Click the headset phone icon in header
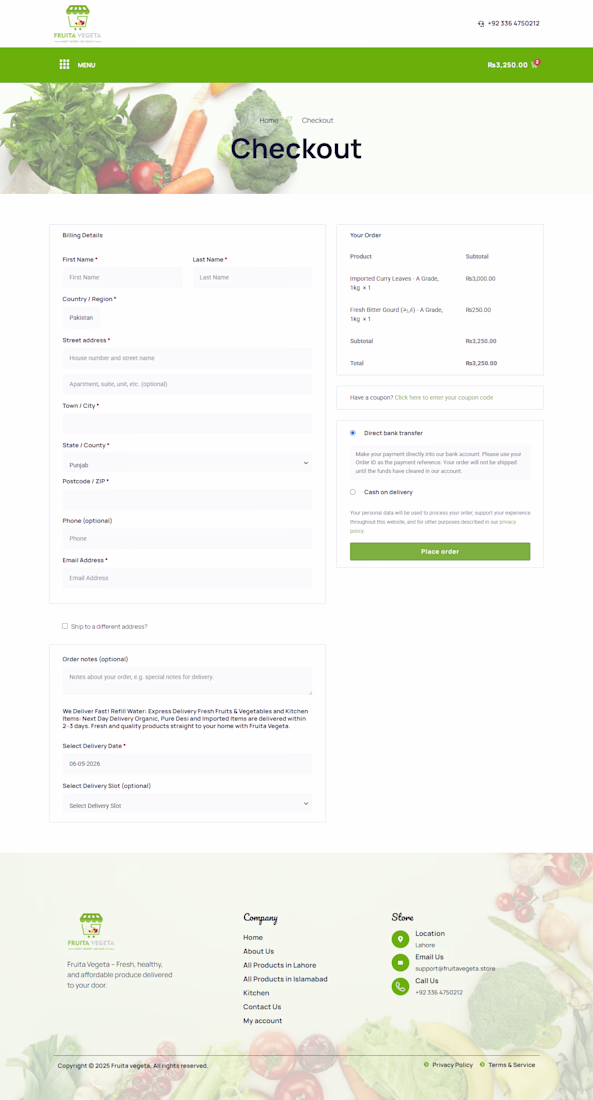This screenshot has height=1100, width=593. tap(481, 23)
